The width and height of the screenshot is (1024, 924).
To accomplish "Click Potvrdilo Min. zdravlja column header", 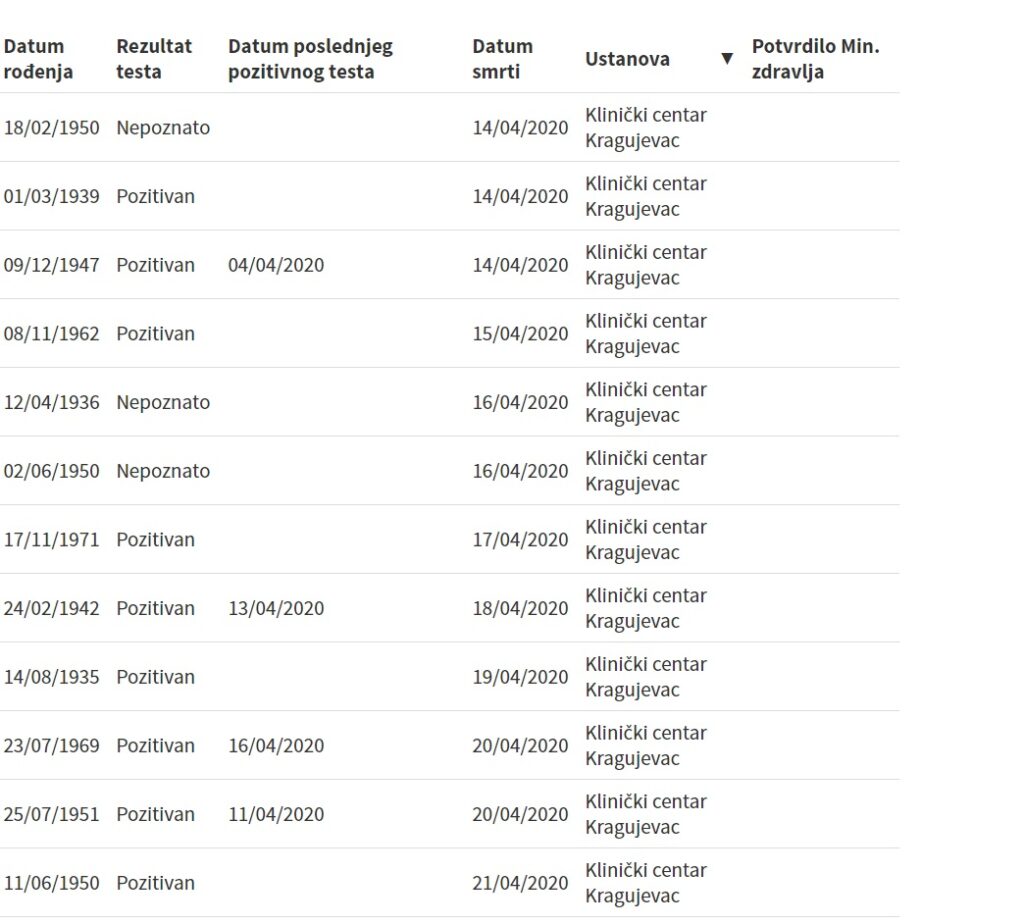I will point(815,59).
